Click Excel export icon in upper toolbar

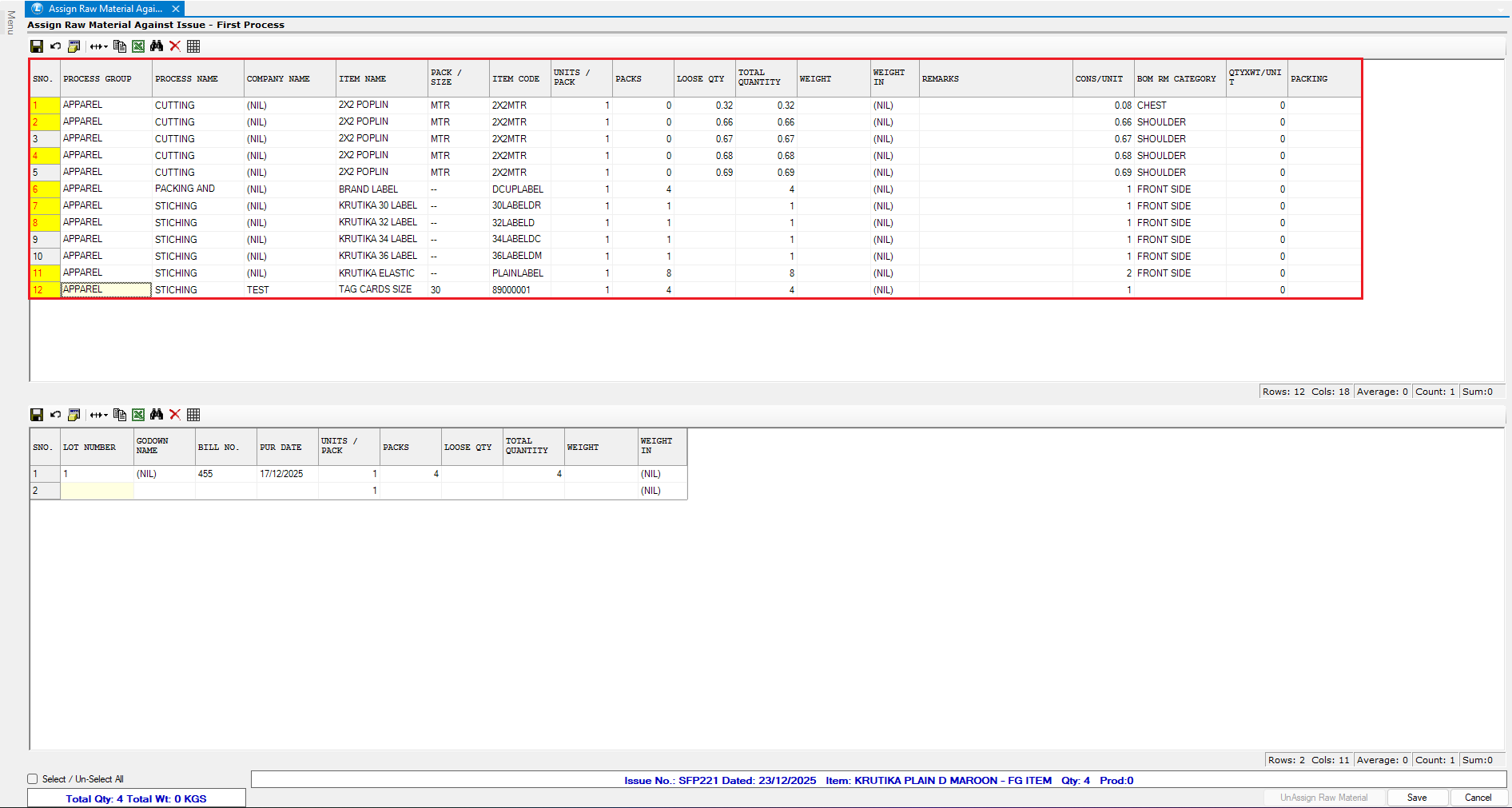tap(138, 46)
